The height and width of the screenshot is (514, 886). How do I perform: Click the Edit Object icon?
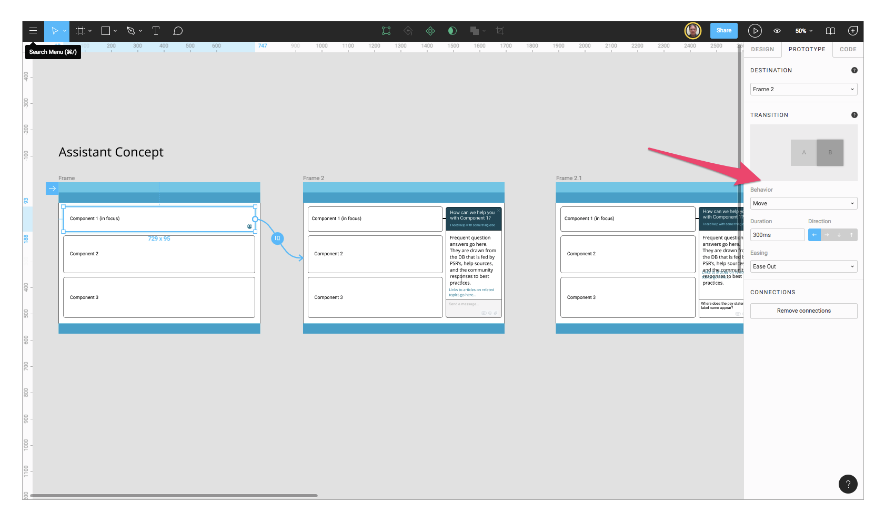click(386, 31)
